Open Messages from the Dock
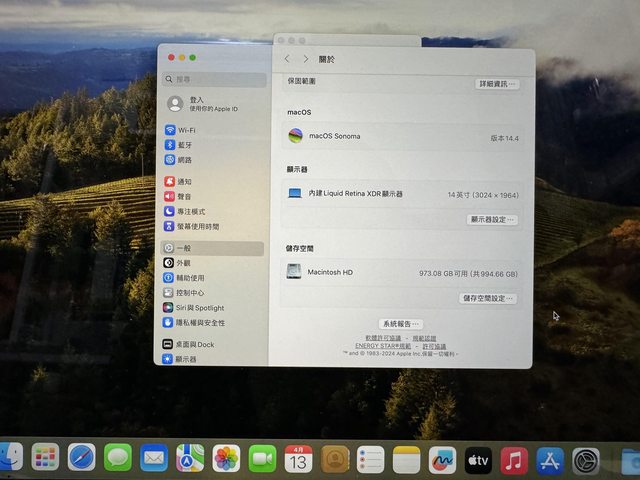The image size is (640, 480). pyautogui.click(x=118, y=458)
